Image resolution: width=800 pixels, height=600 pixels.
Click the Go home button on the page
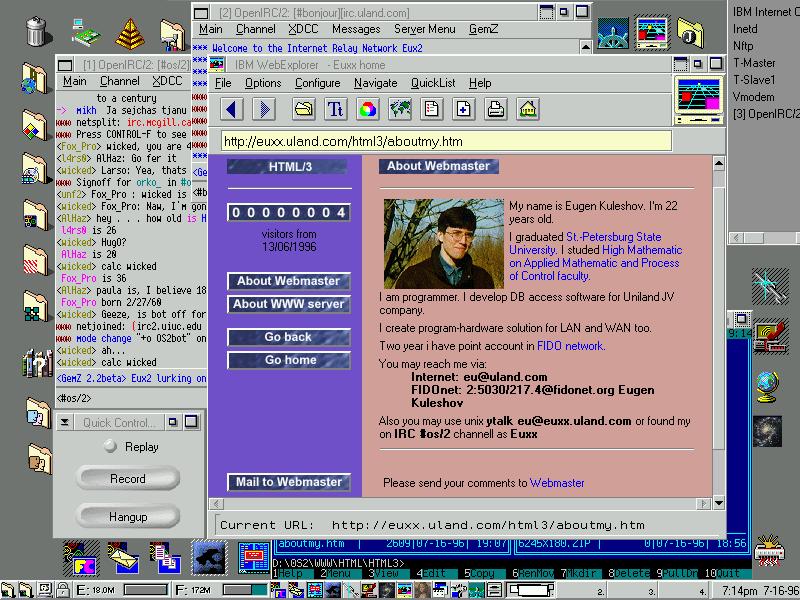coord(289,360)
